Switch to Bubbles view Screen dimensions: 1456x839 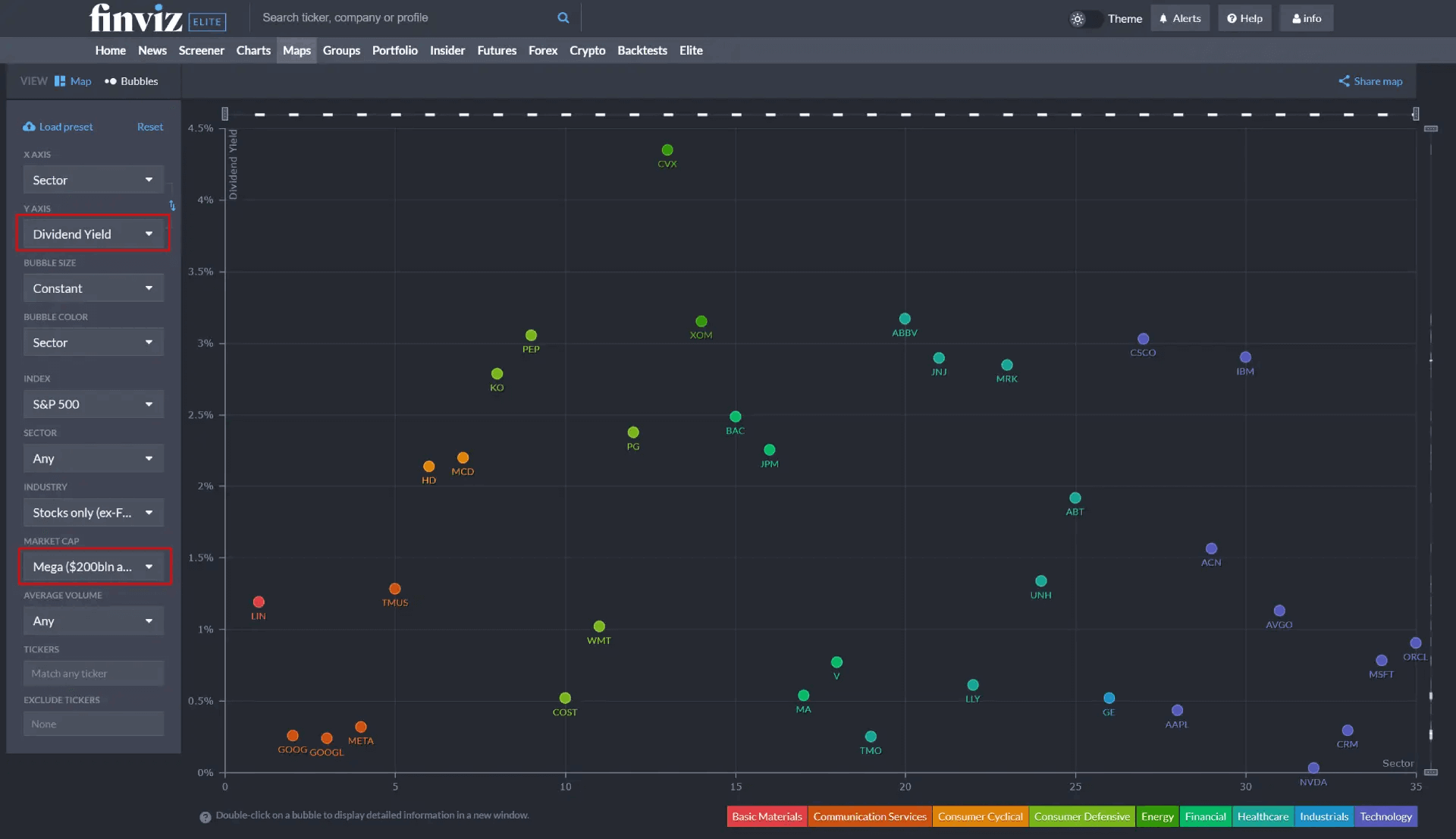(131, 81)
